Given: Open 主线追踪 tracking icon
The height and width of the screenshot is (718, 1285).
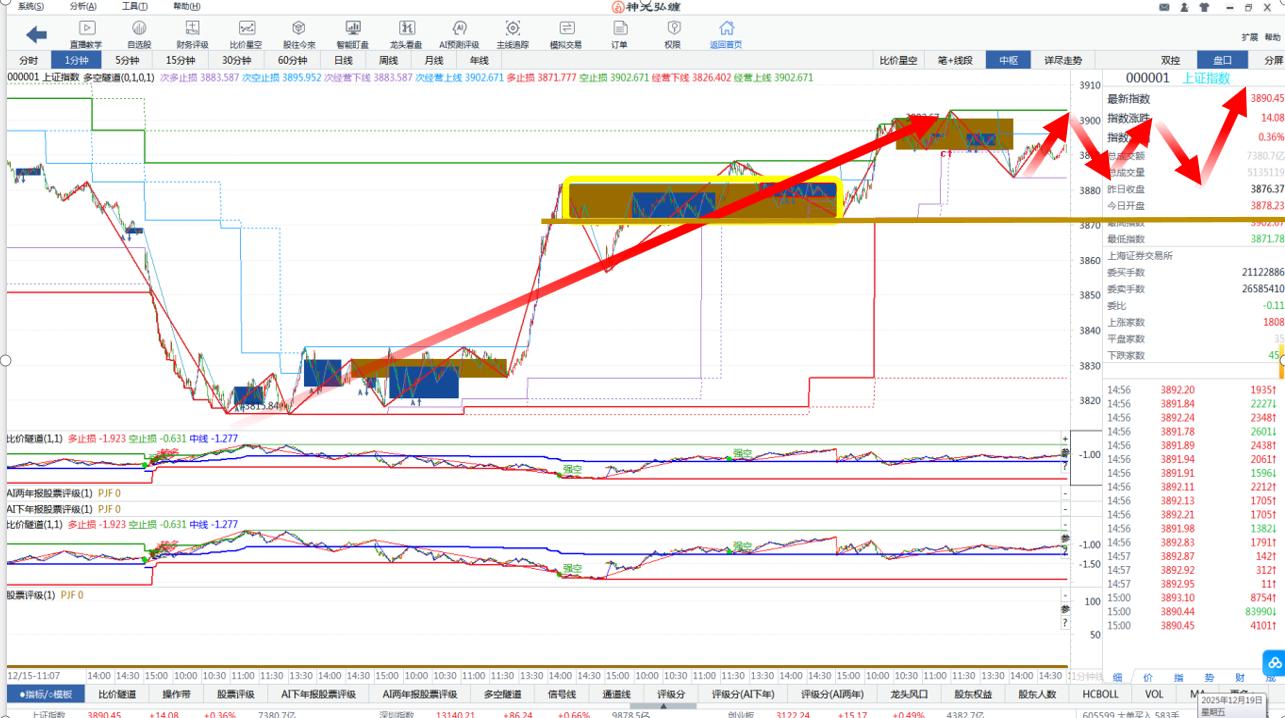Looking at the screenshot, I should coord(512,30).
